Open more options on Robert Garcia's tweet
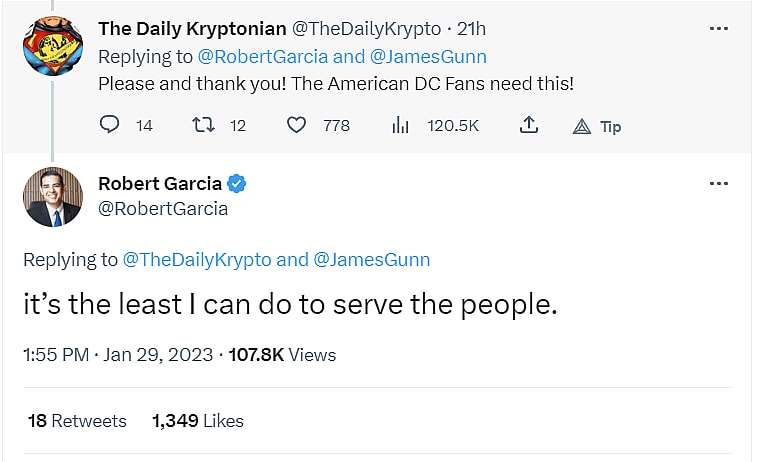Screen dimensions: 761x462 (718, 184)
